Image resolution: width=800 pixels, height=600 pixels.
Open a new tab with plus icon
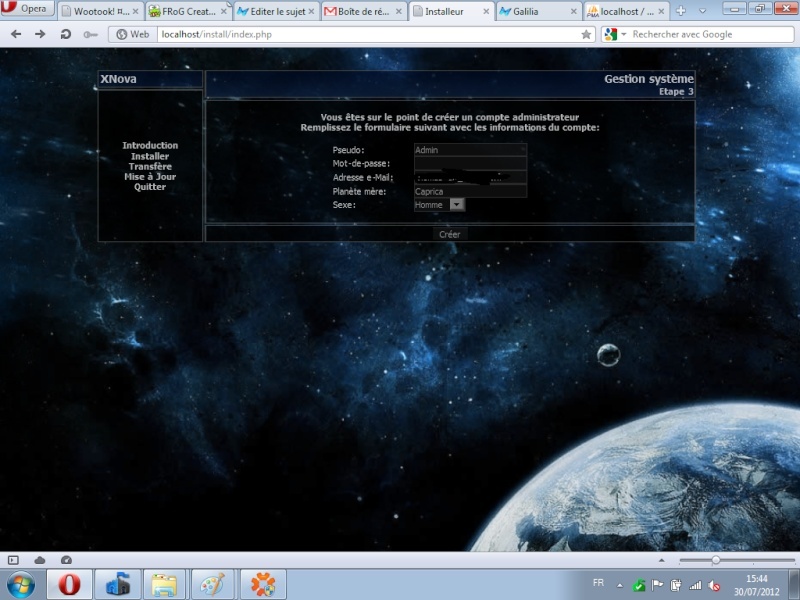[681, 11]
